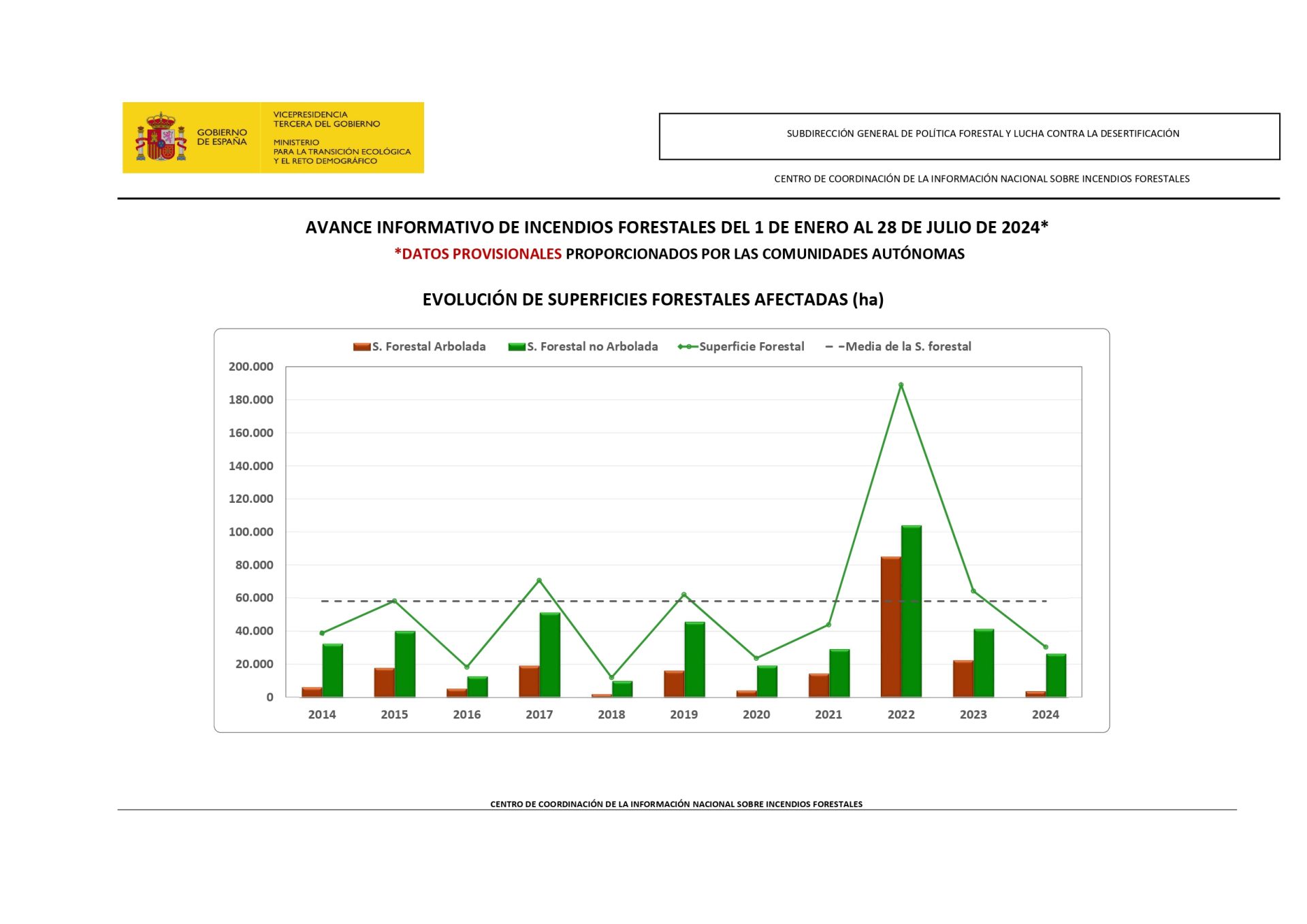Viewport: 1307px width, 924px height.
Task: Click the Gobierno de España logo text
Action: click(x=222, y=137)
